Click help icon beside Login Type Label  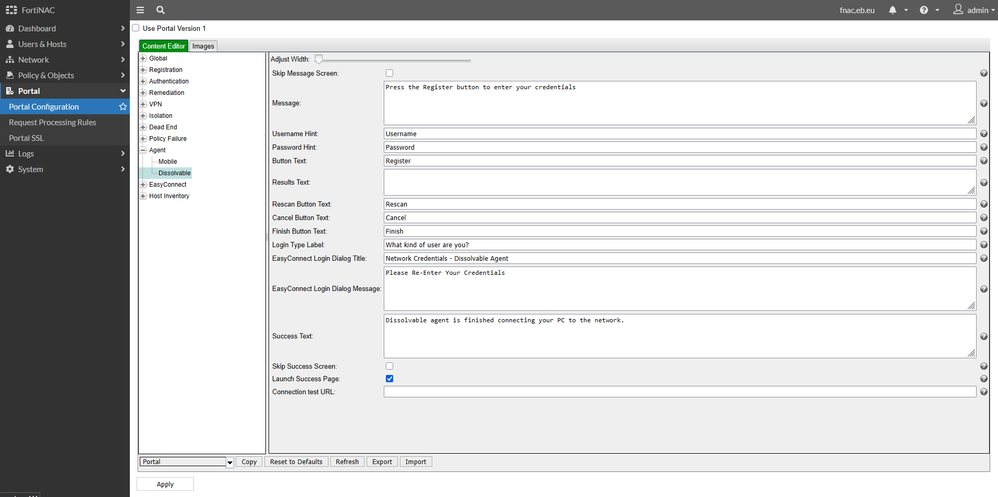(x=983, y=245)
